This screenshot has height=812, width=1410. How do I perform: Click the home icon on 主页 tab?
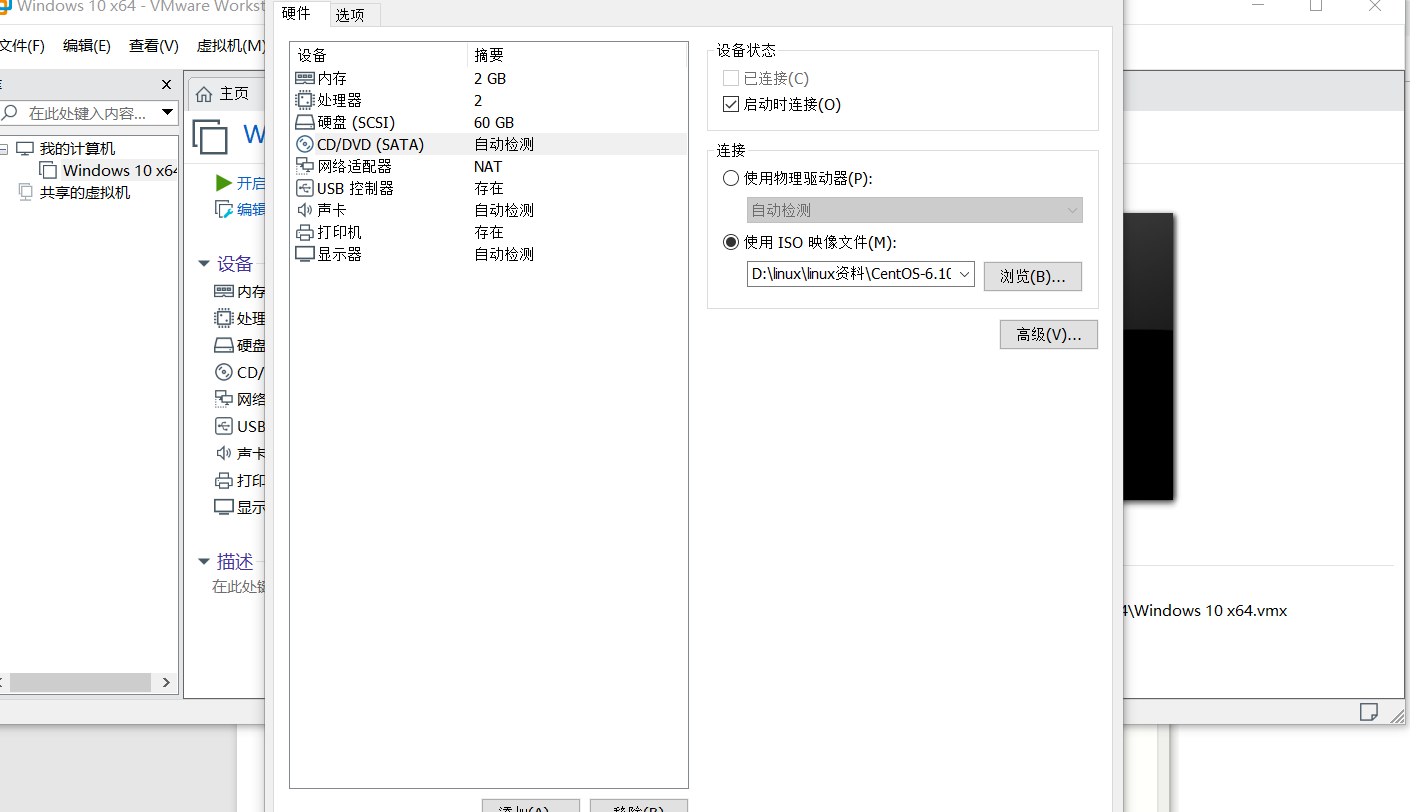coord(204,94)
